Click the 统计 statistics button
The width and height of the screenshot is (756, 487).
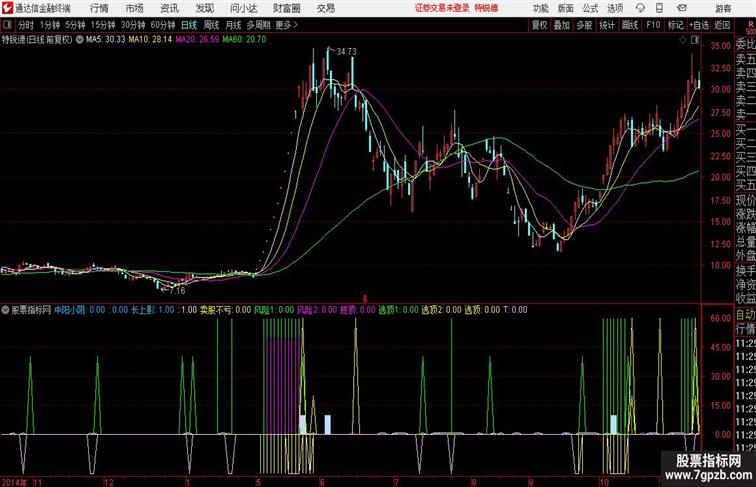tap(607, 25)
